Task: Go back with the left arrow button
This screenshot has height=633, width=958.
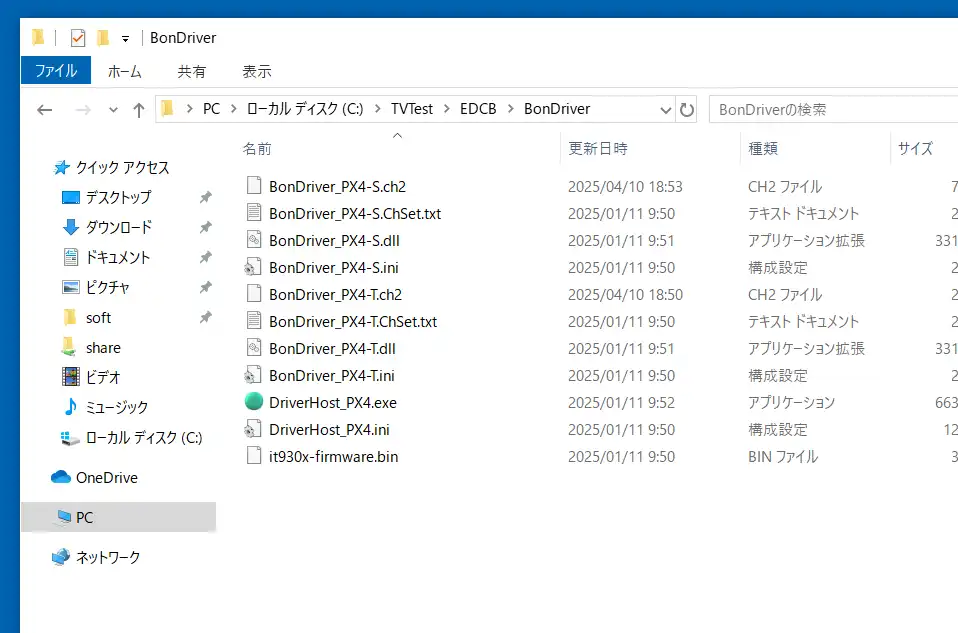Action: coord(45,110)
